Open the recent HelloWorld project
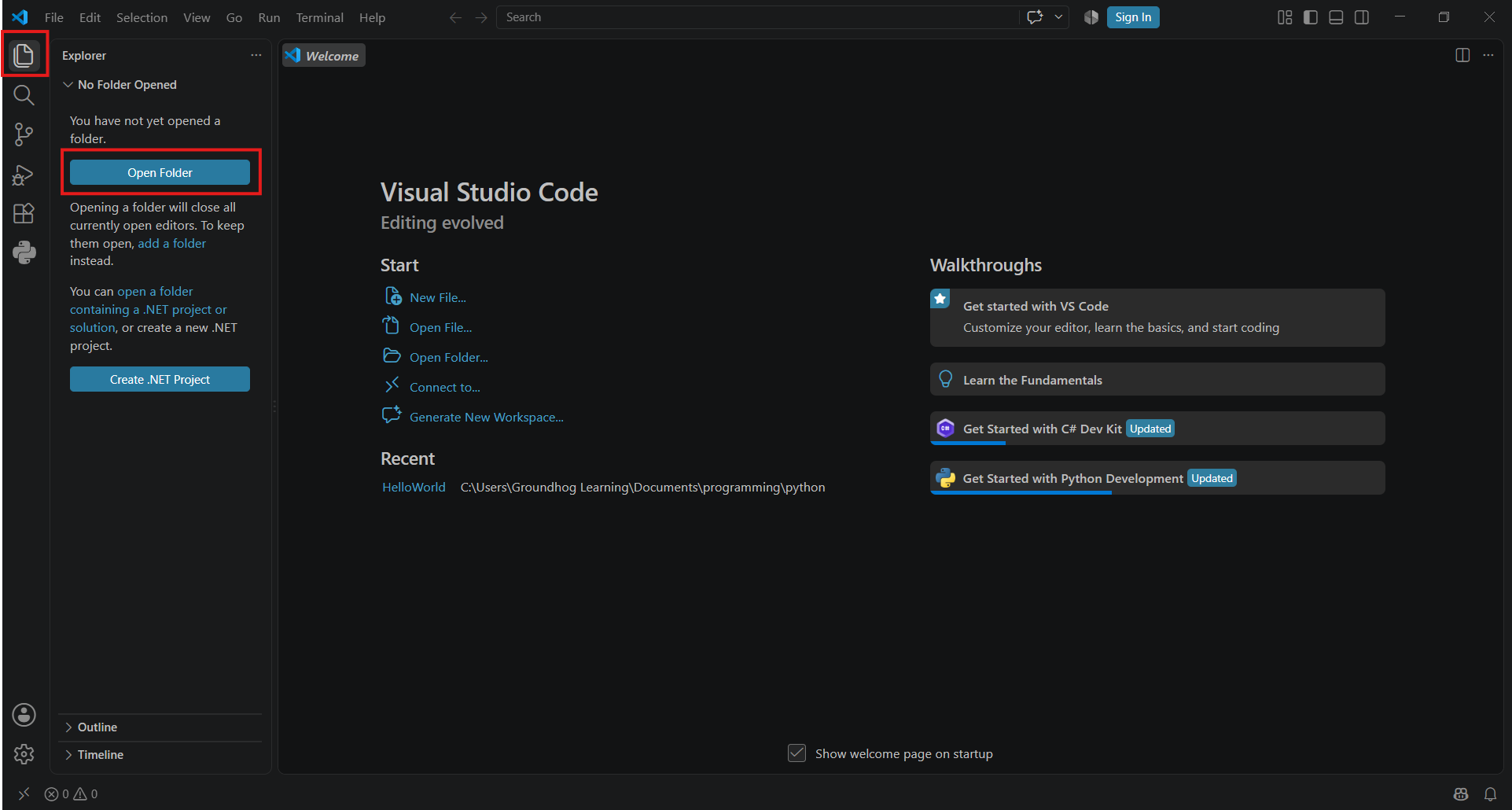The width and height of the screenshot is (1512, 810). pyautogui.click(x=414, y=488)
